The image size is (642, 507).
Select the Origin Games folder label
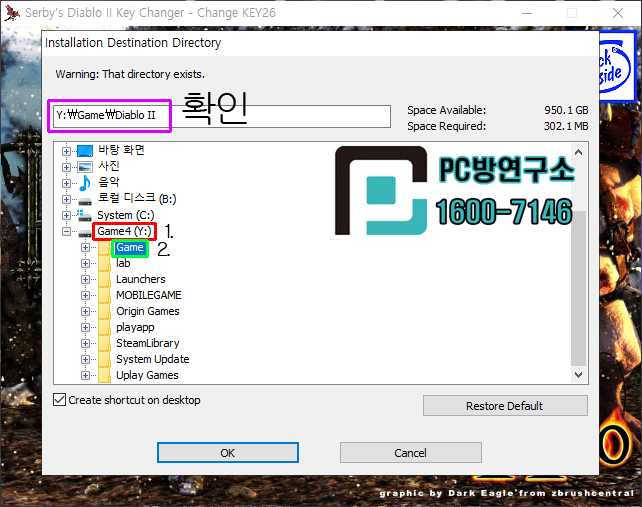(148, 311)
